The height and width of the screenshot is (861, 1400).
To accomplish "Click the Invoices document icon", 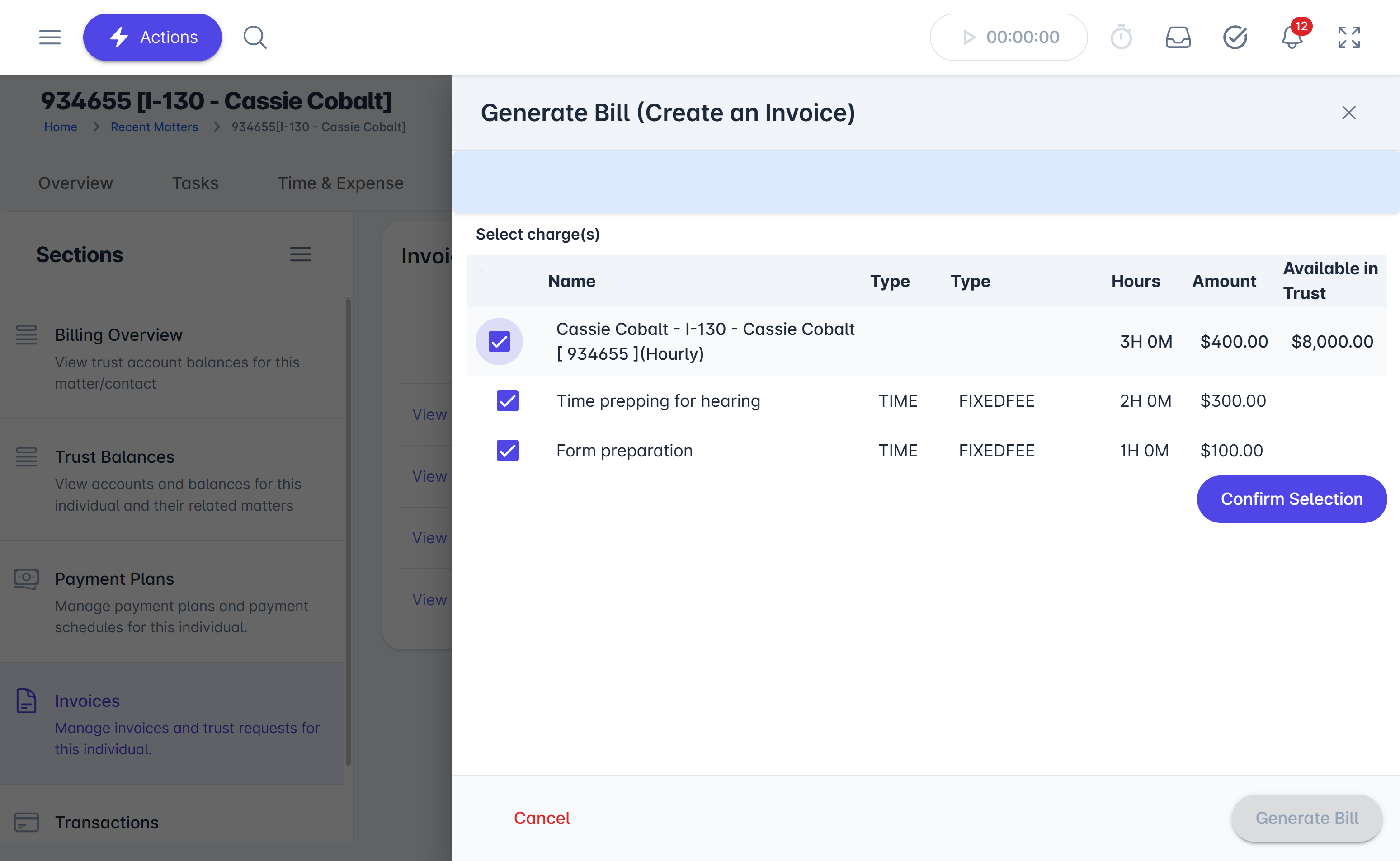I will [26, 701].
